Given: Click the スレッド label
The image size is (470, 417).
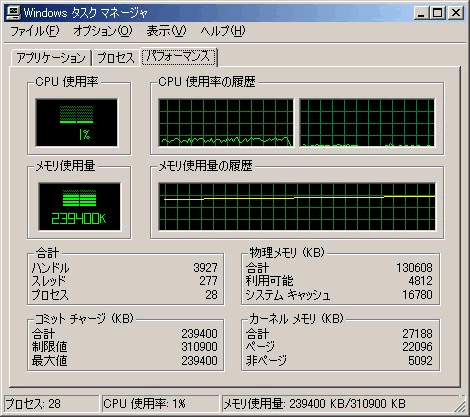Looking at the screenshot, I should click(49, 281).
